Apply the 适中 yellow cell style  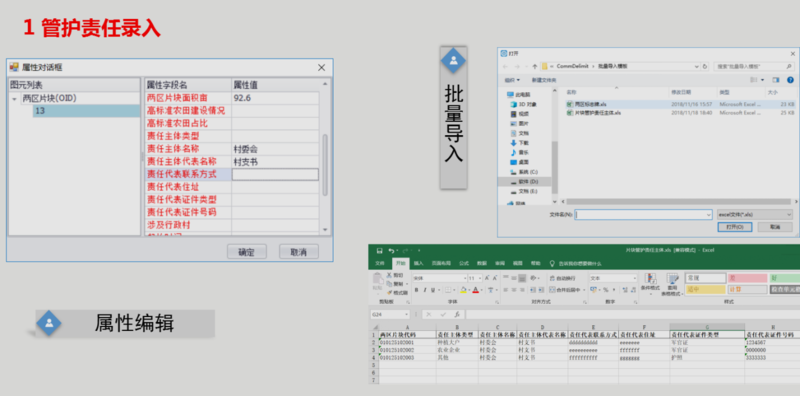706,289
